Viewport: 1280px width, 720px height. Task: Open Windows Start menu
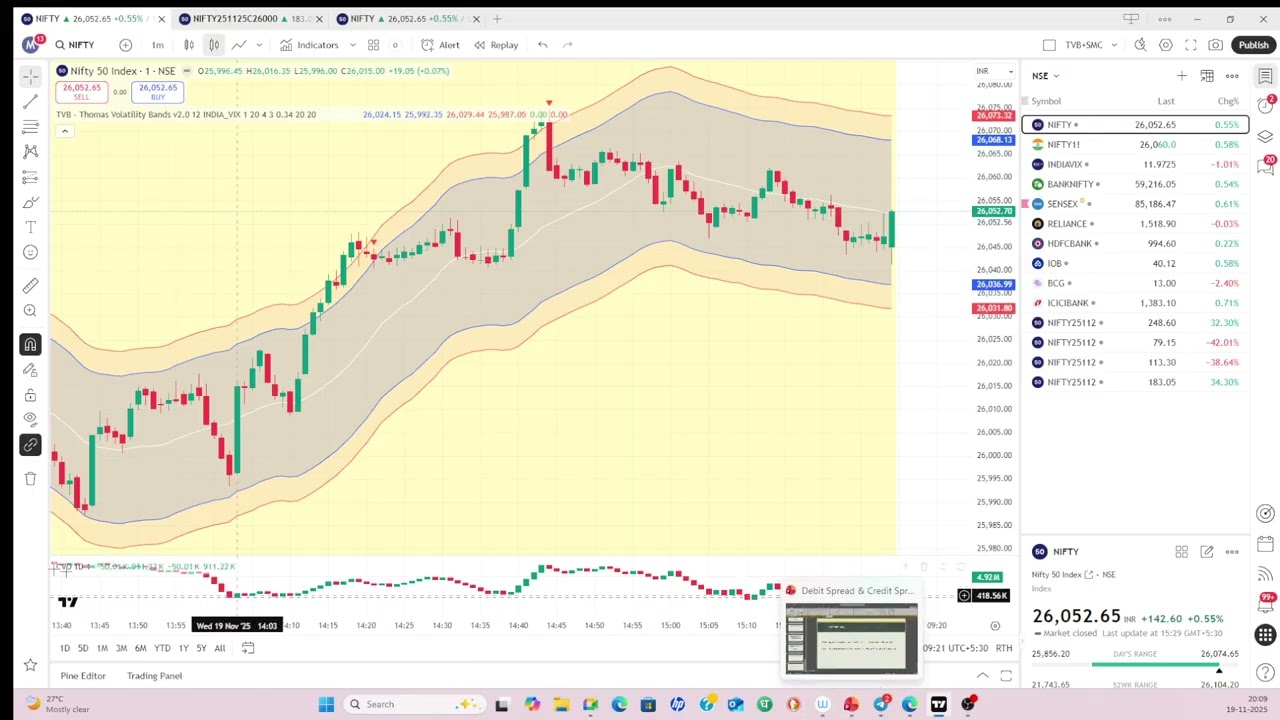tap(326, 704)
